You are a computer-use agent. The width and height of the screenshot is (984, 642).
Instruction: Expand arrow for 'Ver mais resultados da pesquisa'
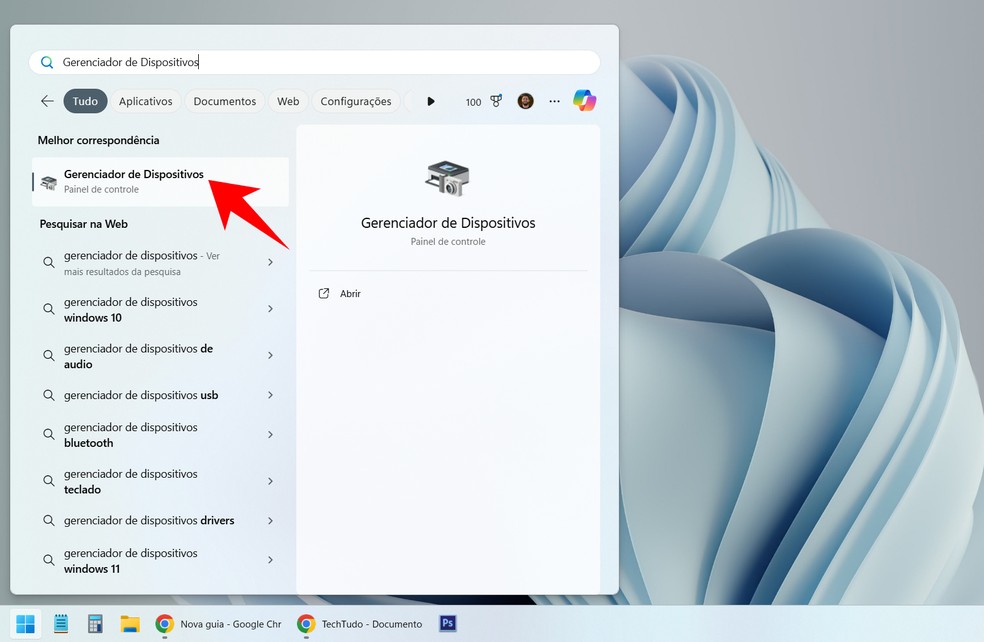click(x=270, y=262)
